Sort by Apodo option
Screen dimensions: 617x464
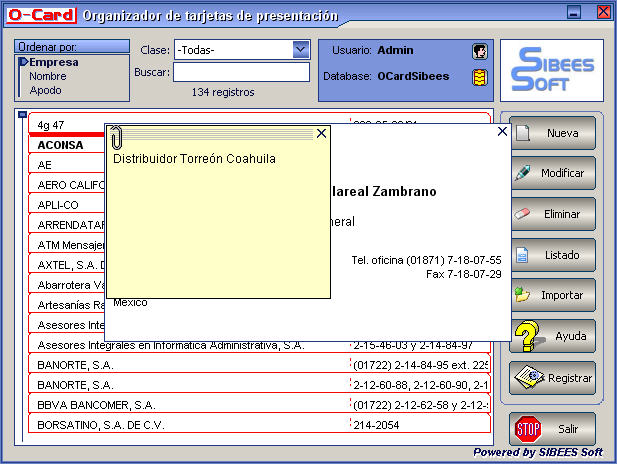(x=45, y=90)
